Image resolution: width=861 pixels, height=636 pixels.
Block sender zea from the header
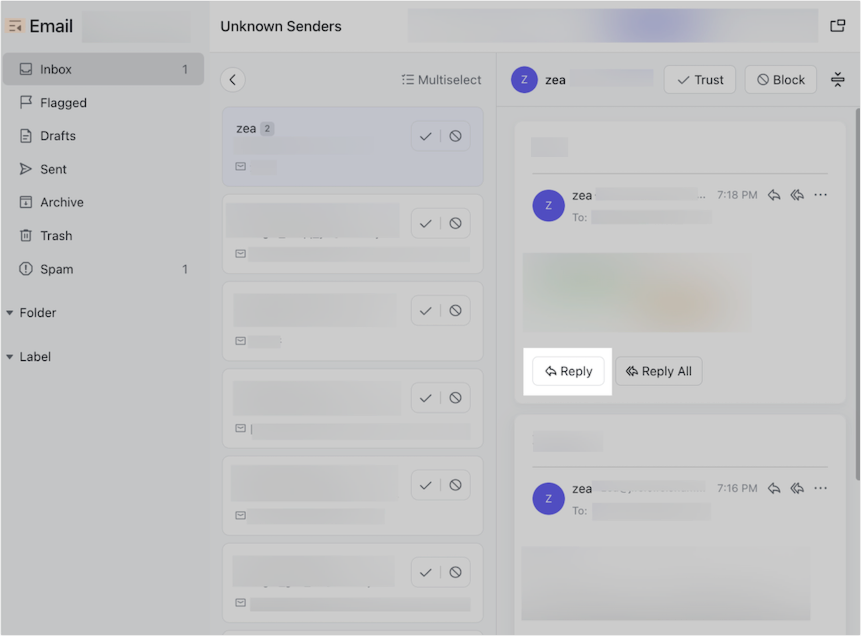click(780, 80)
